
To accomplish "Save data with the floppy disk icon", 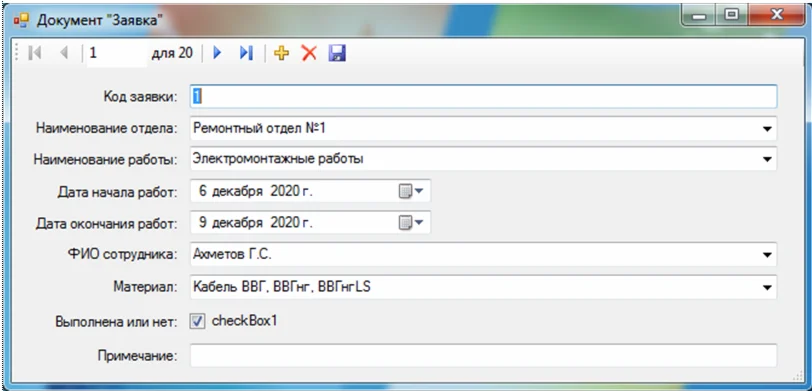I will click(337, 53).
